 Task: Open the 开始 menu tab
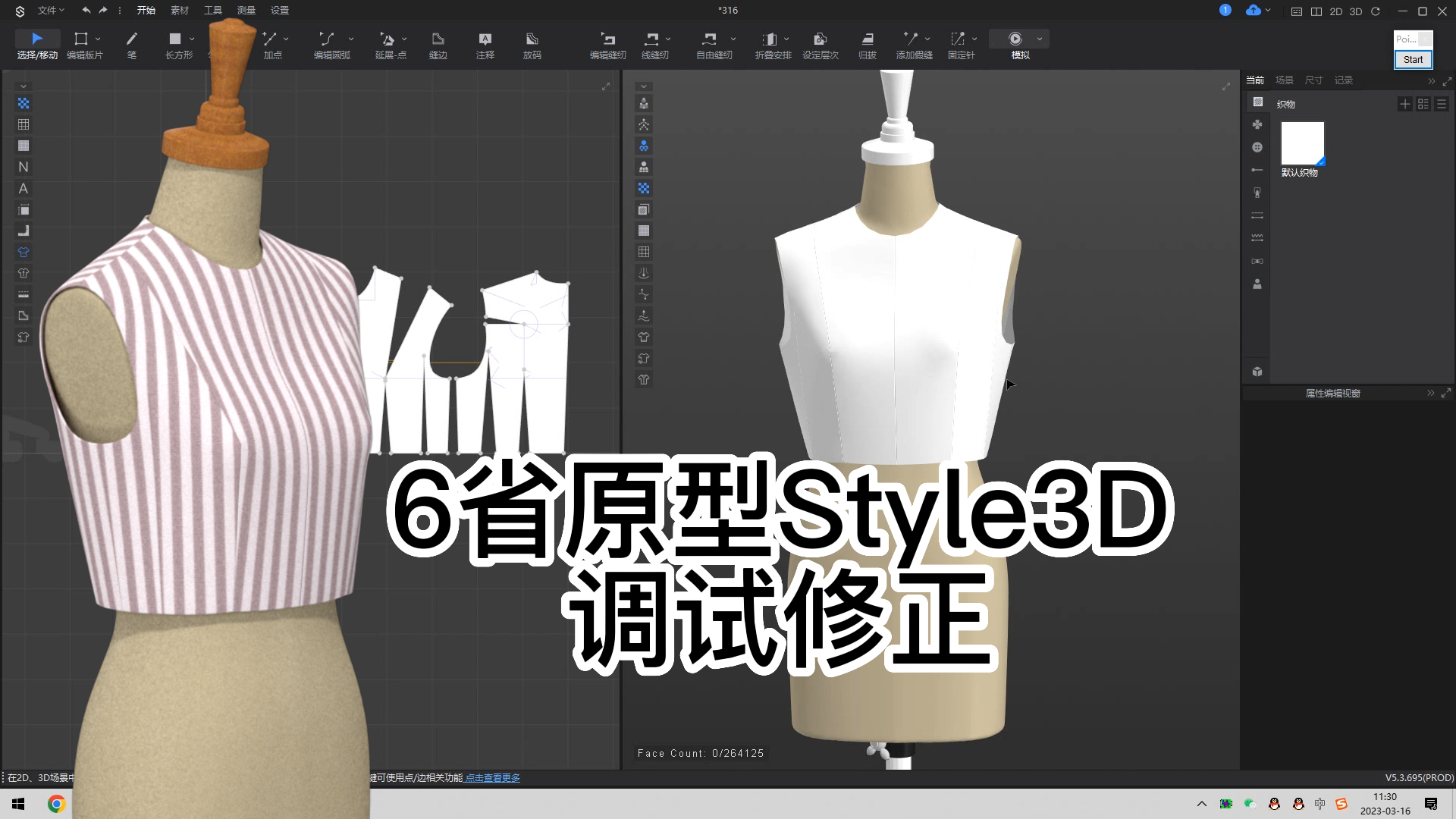(146, 11)
